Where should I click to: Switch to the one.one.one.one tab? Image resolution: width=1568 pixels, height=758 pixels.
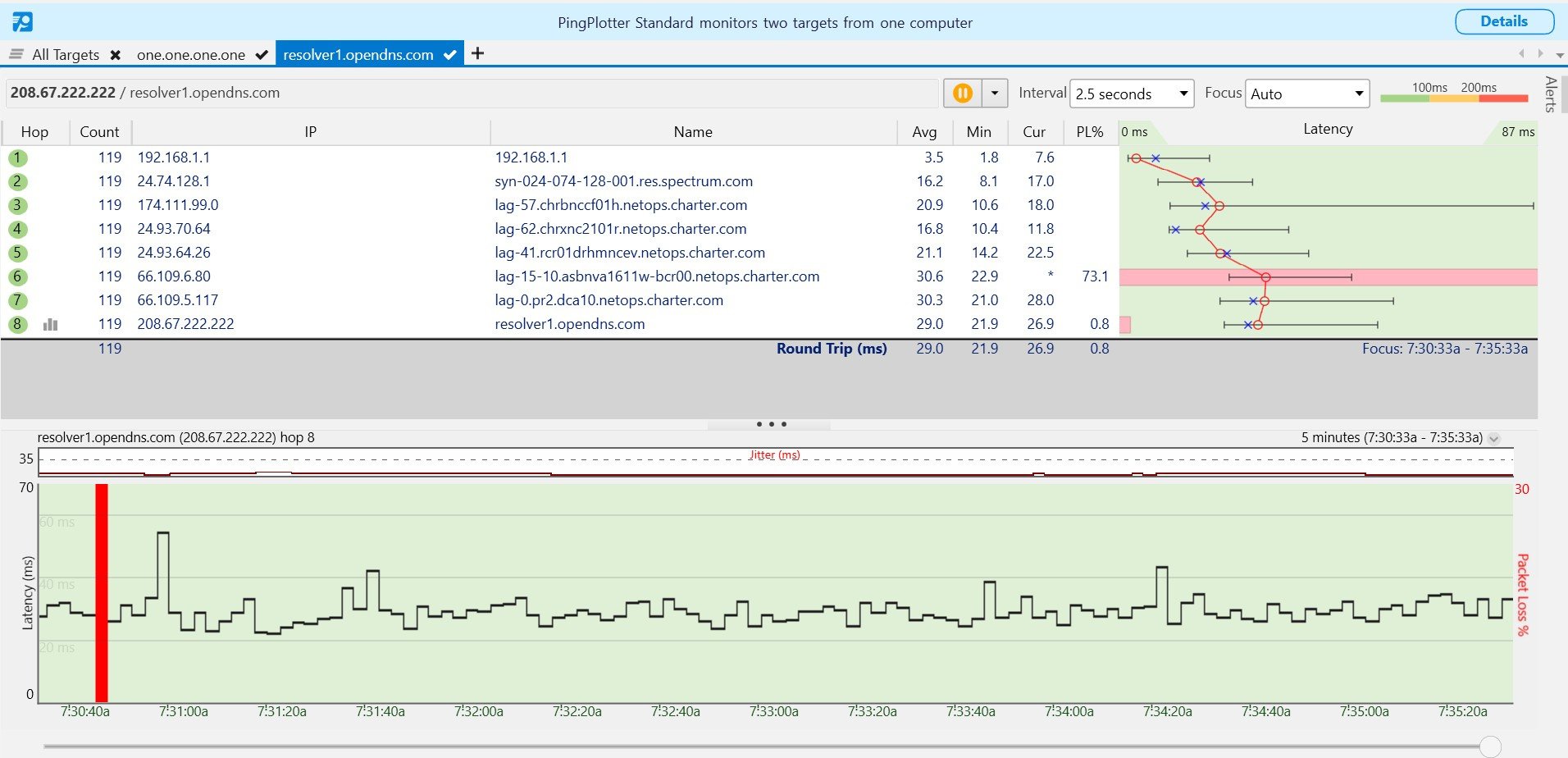pyautogui.click(x=190, y=55)
